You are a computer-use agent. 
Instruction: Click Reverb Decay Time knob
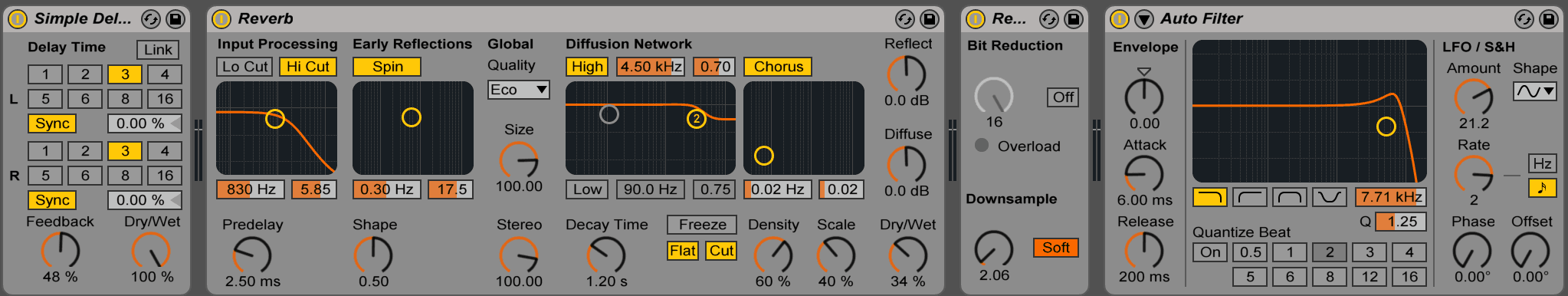coord(606,255)
